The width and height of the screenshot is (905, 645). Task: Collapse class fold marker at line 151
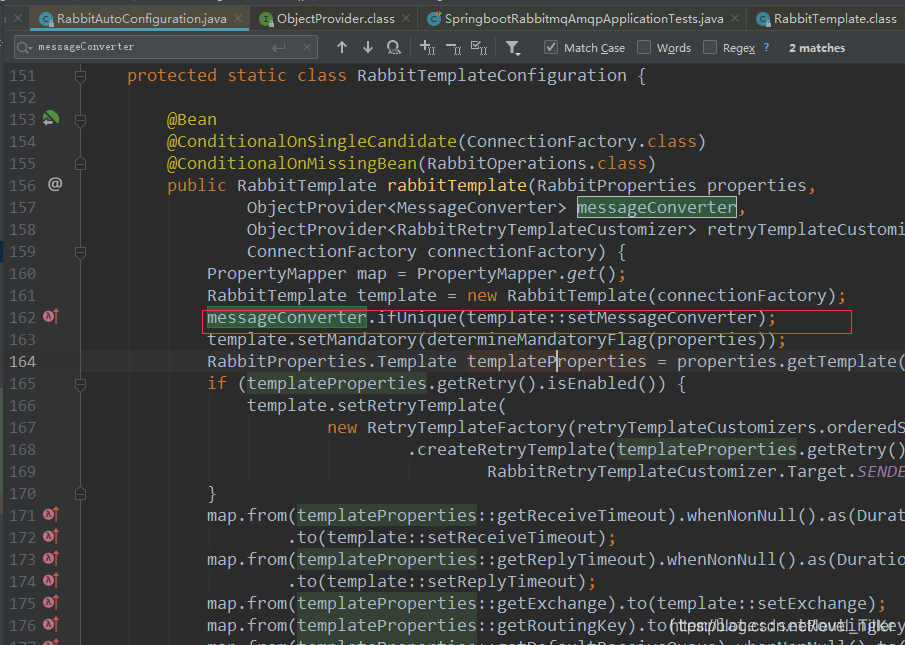point(80,76)
